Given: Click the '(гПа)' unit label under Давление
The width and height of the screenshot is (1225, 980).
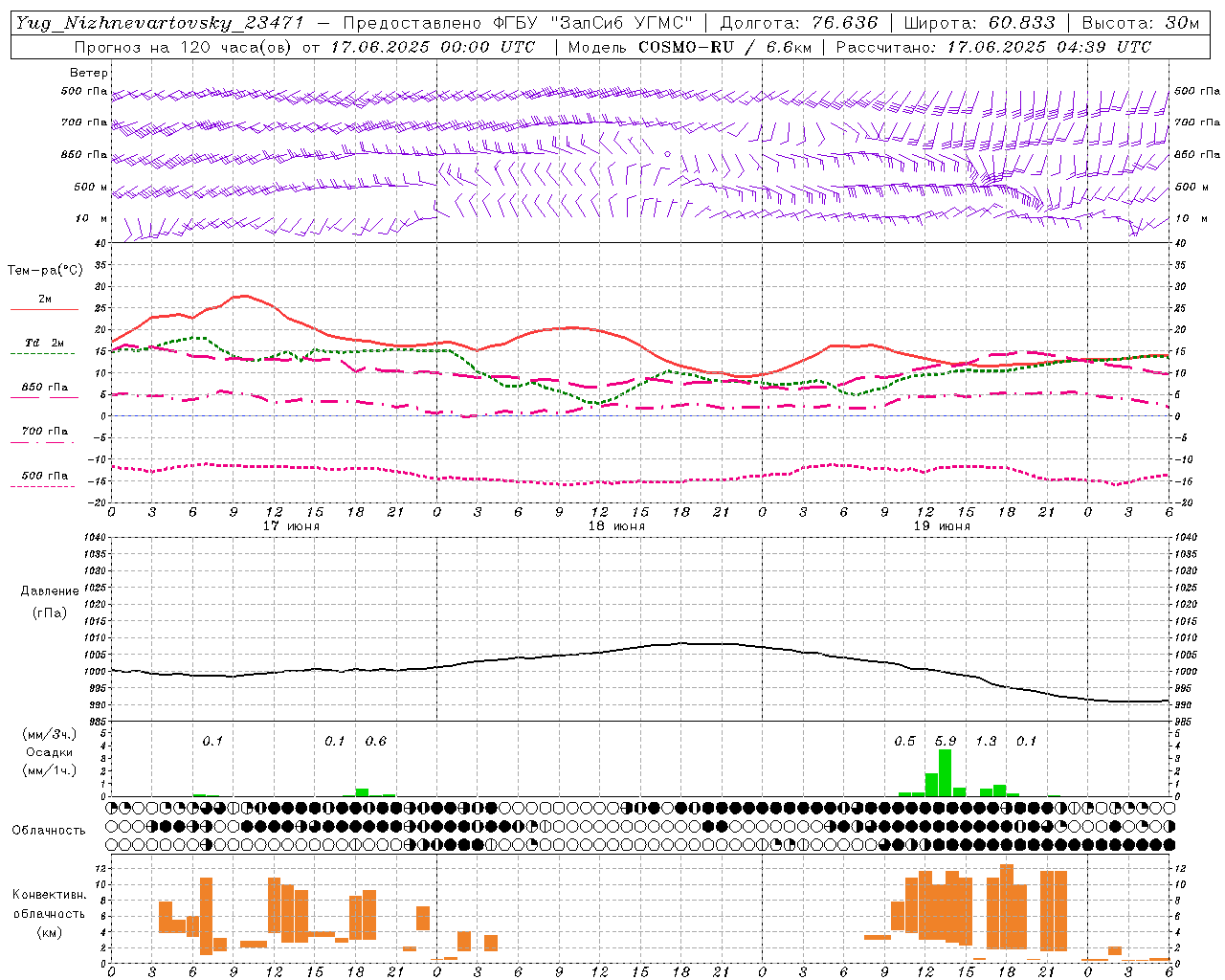Looking at the screenshot, I should 49,612.
